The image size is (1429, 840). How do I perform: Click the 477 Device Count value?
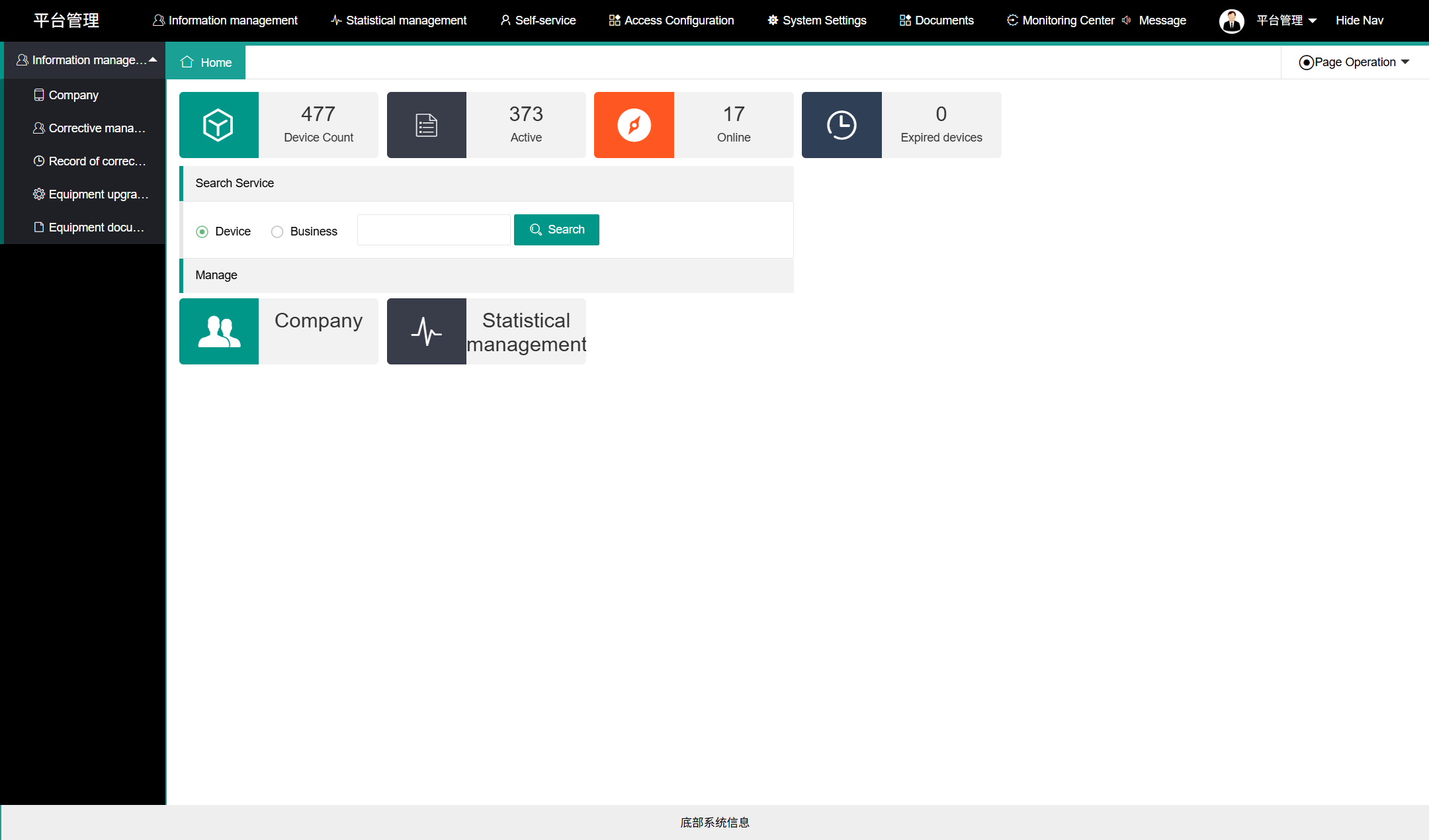tap(318, 114)
